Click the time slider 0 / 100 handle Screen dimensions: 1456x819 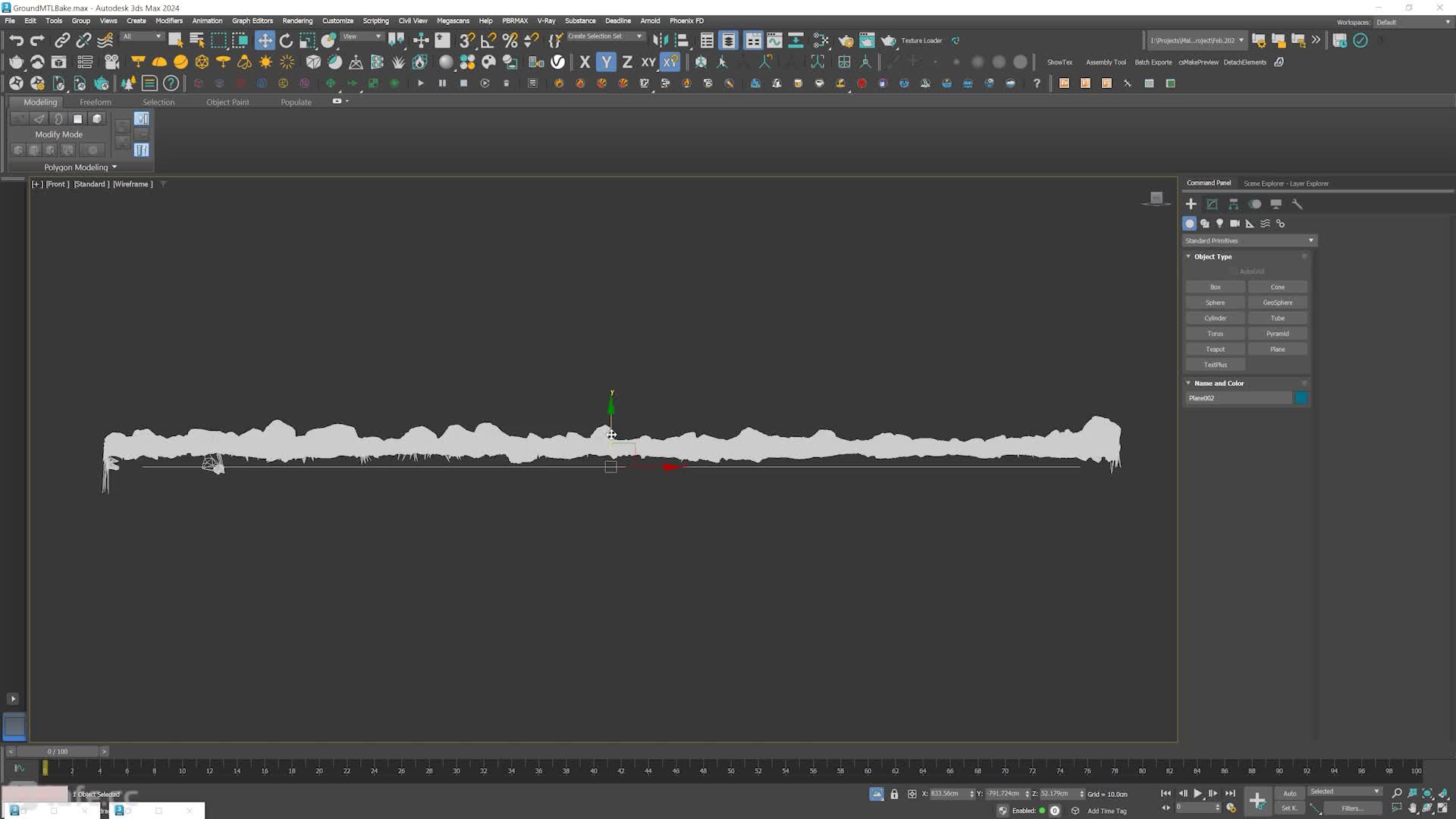(x=58, y=752)
